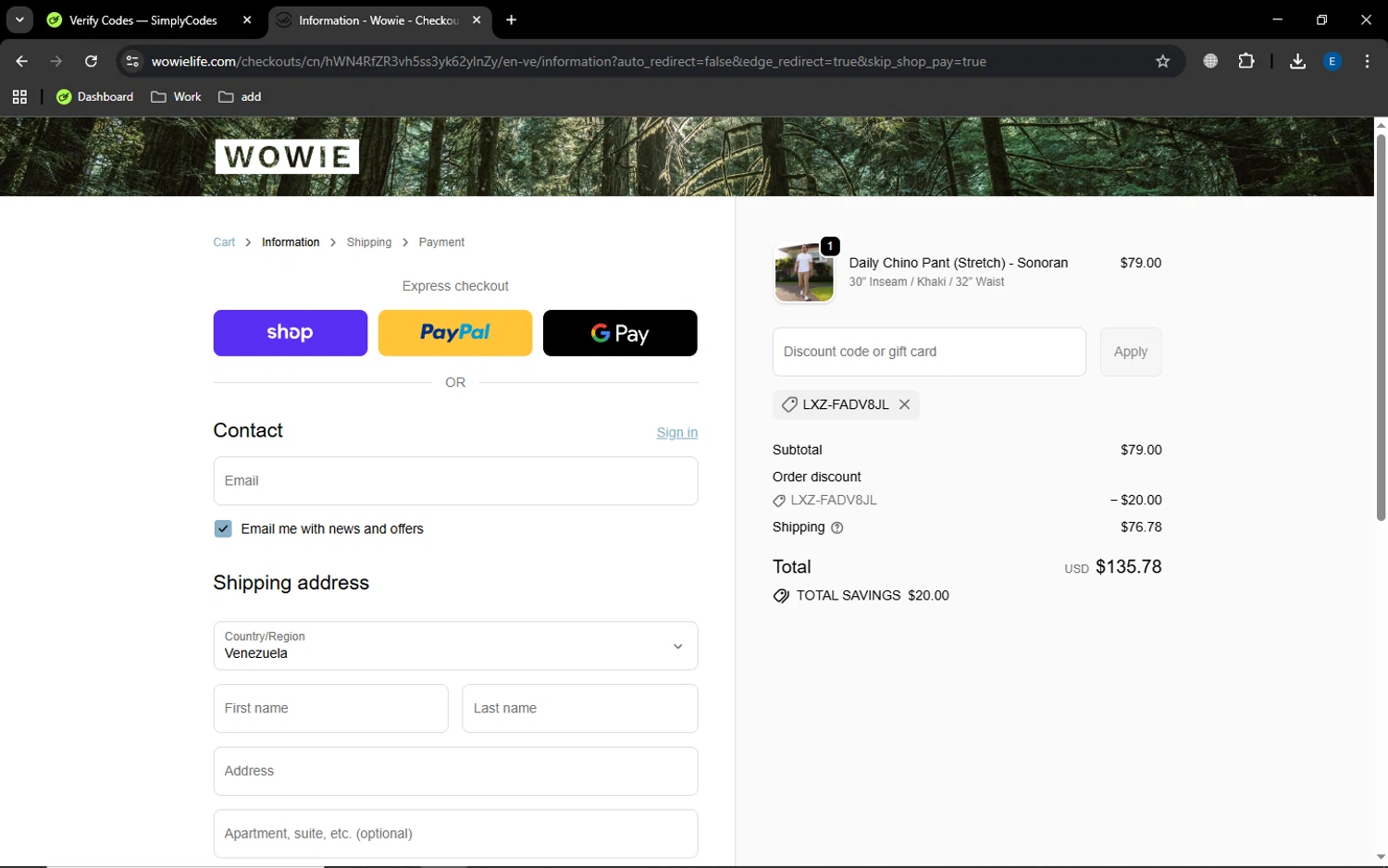The width and height of the screenshot is (1388, 868).
Task: Click the shipping cost $76.78
Action: tap(1141, 527)
